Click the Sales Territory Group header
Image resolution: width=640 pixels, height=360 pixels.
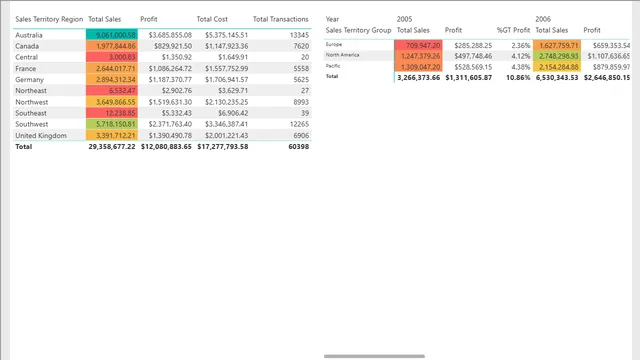click(x=358, y=30)
